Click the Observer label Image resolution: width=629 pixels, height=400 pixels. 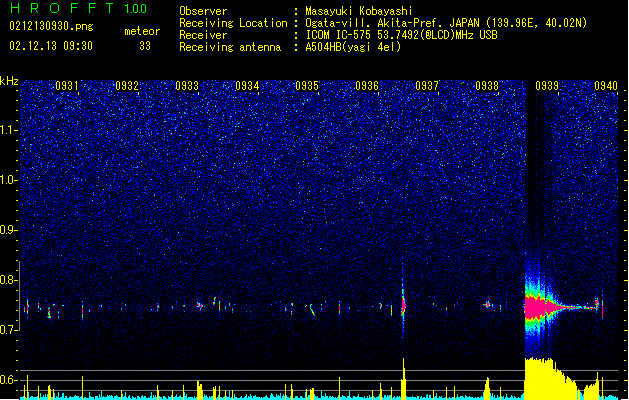203,11
